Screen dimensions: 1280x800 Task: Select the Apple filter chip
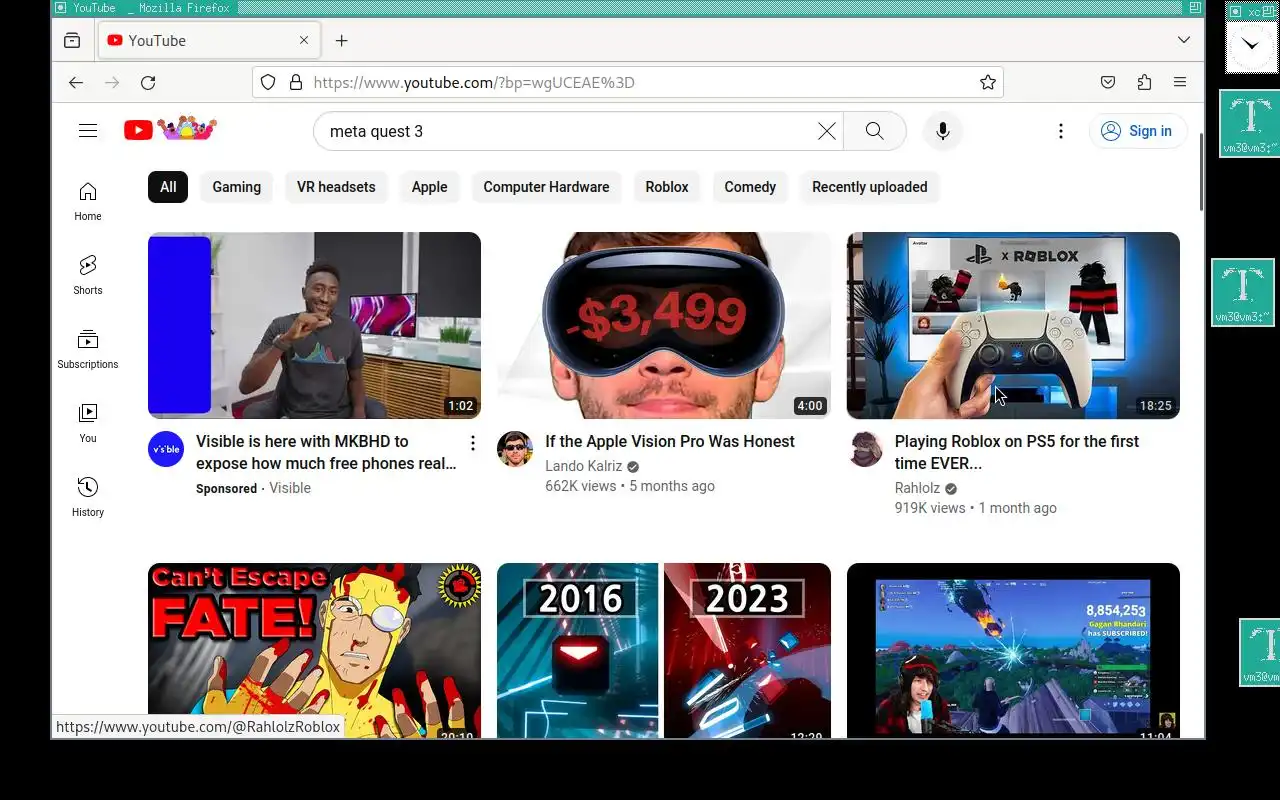[x=430, y=187]
